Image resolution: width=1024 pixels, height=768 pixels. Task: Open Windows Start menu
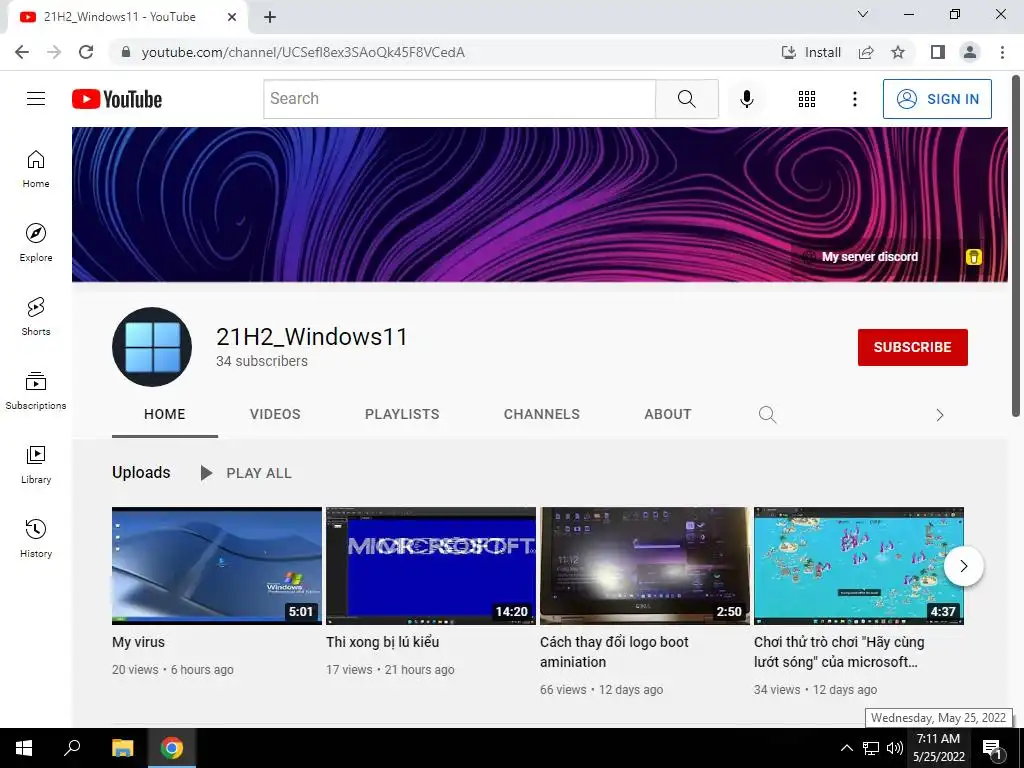coord(24,748)
